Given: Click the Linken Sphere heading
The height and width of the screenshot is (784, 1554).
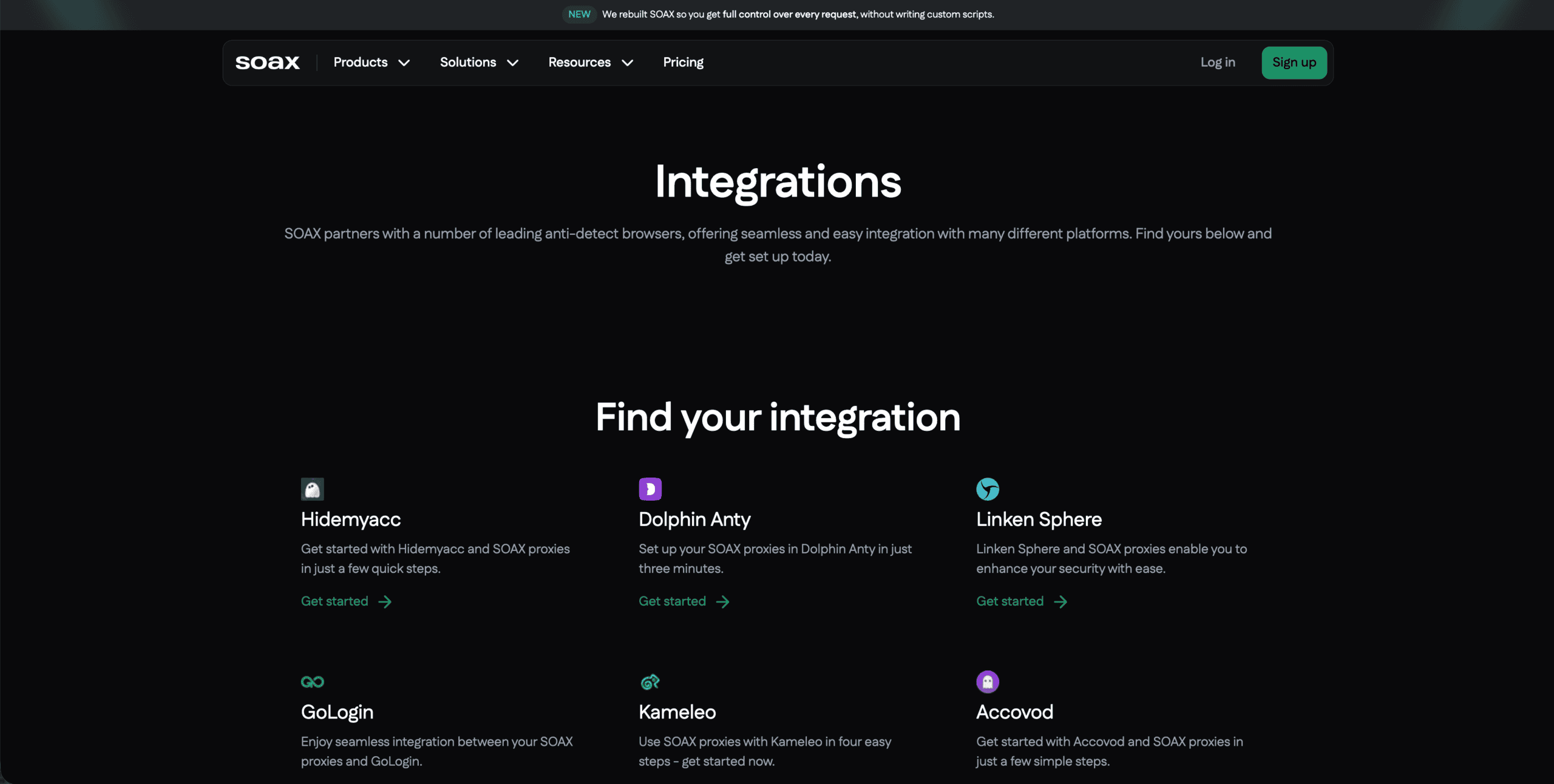Looking at the screenshot, I should [x=1039, y=519].
